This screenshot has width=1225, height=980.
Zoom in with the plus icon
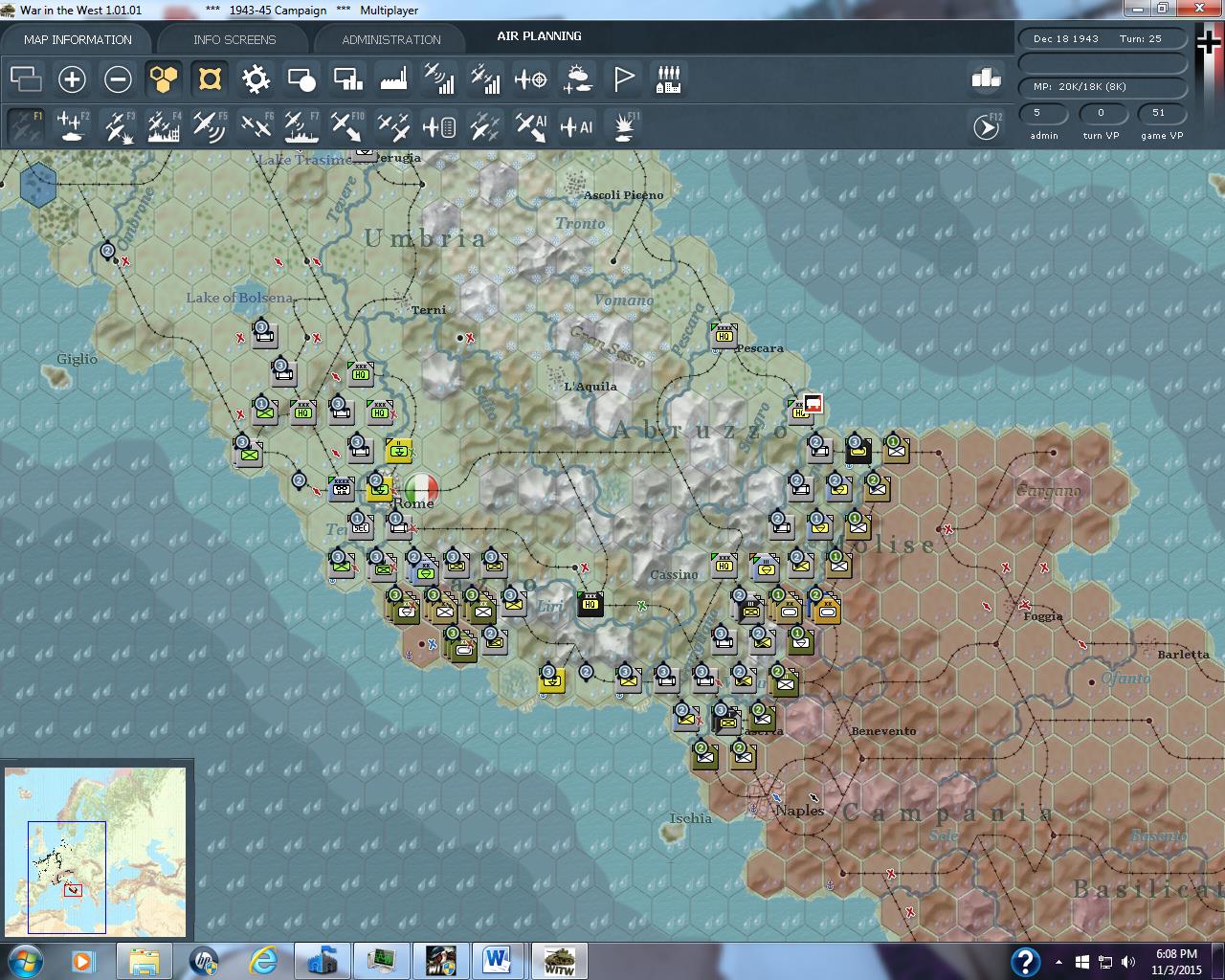[72, 78]
